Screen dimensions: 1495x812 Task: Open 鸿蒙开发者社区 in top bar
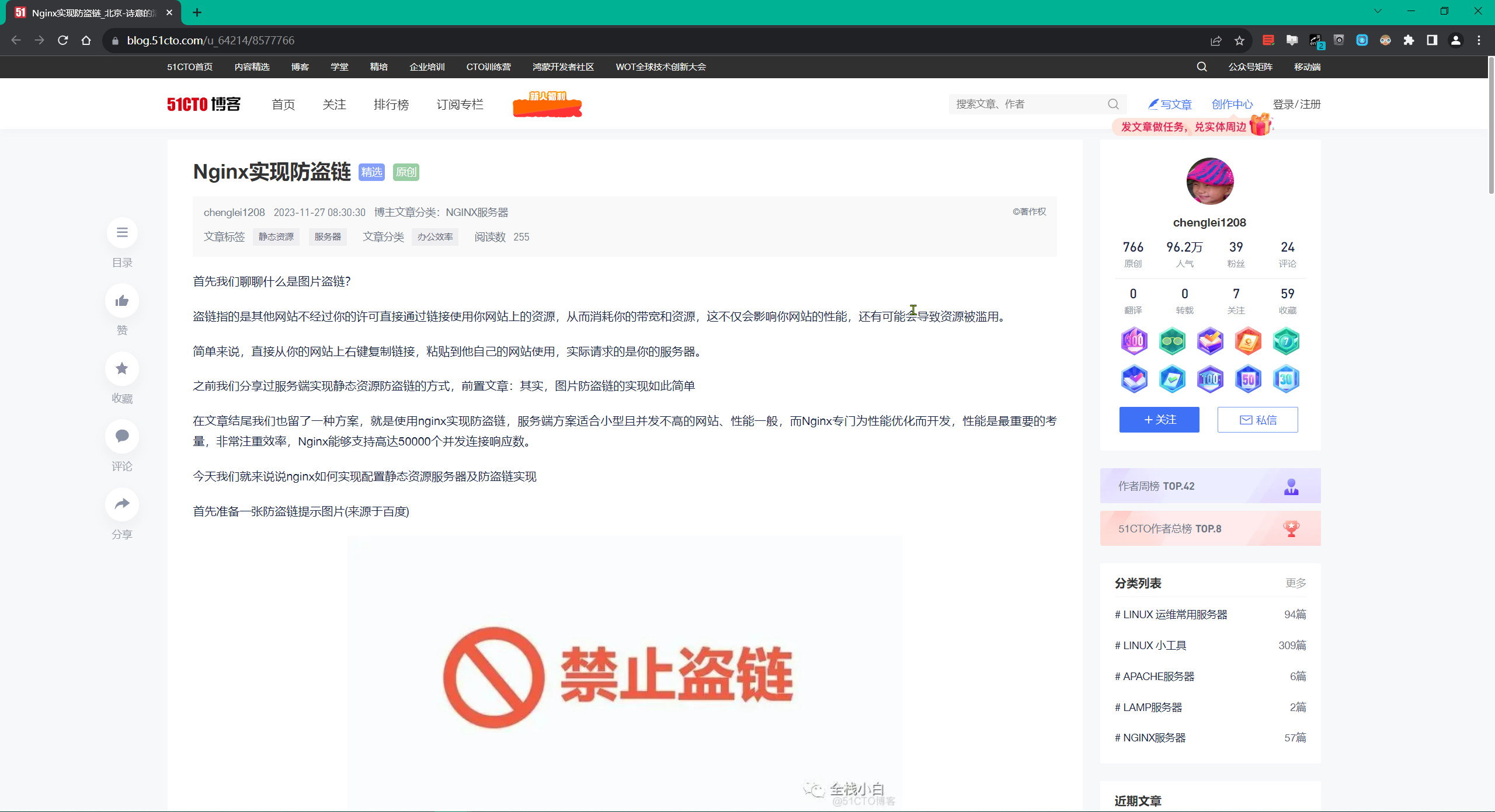[563, 67]
